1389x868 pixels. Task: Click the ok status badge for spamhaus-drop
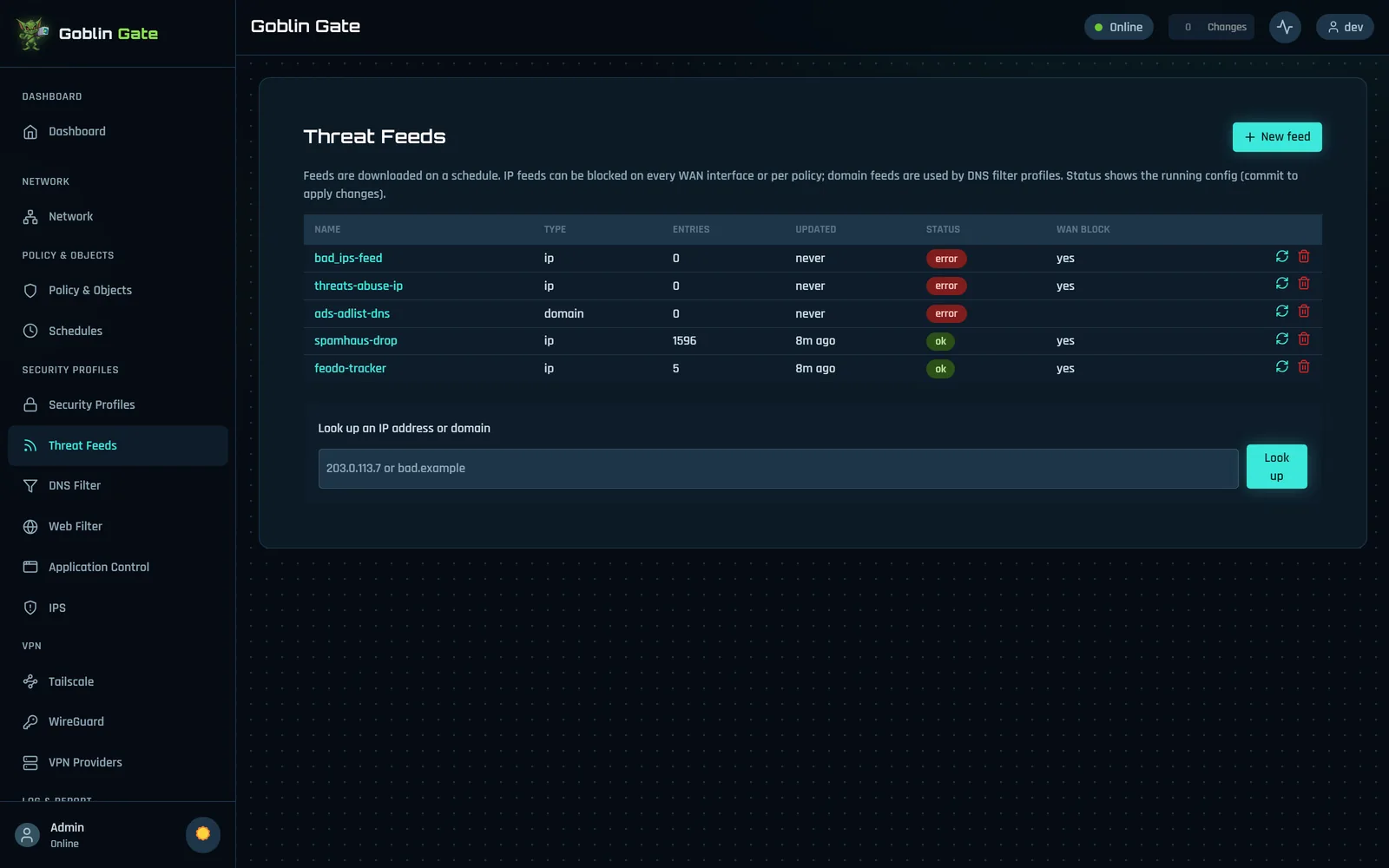940,341
